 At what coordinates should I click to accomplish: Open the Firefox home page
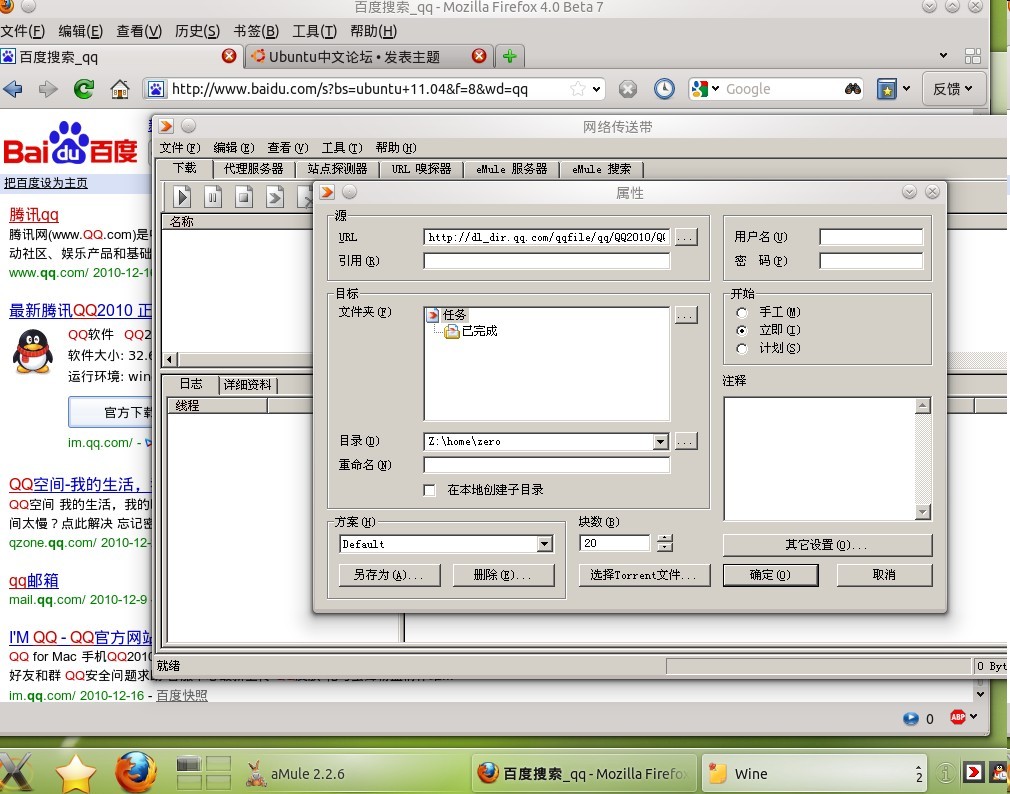(x=120, y=89)
